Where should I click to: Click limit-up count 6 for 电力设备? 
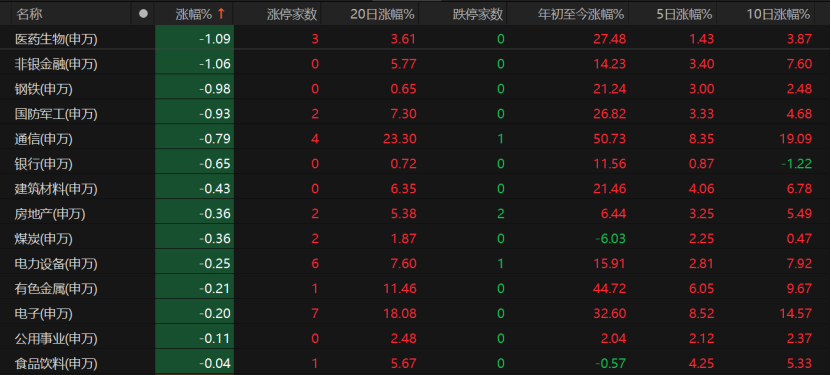315,263
